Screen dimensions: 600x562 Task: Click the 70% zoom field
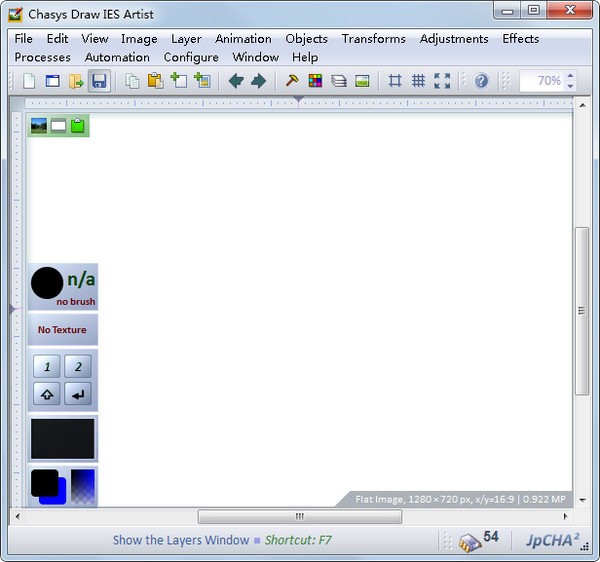542,81
